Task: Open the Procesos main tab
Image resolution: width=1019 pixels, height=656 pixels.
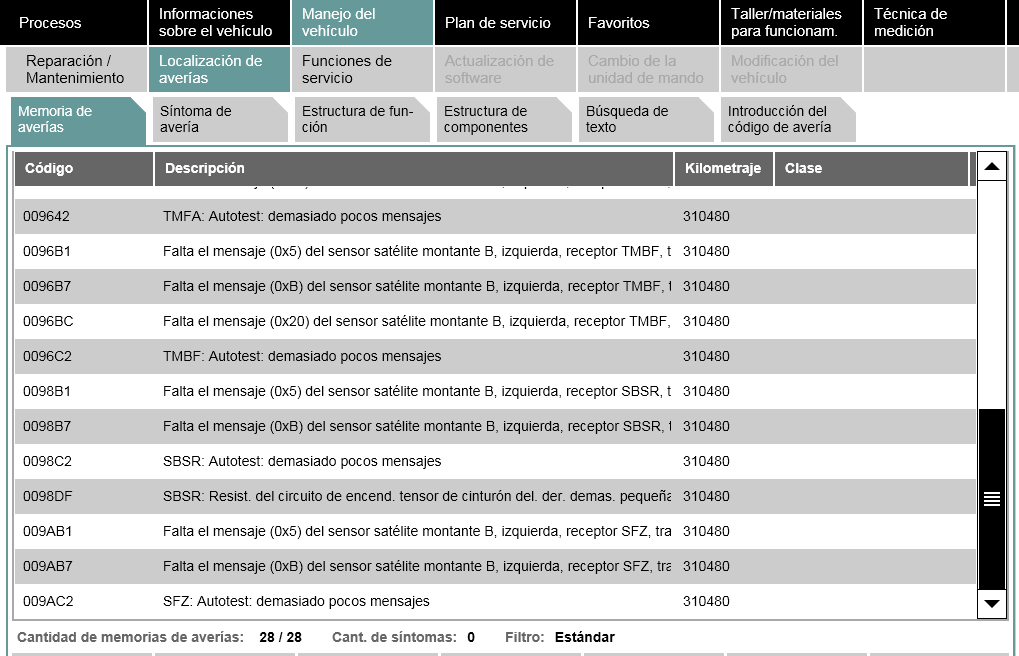Action: (73, 23)
